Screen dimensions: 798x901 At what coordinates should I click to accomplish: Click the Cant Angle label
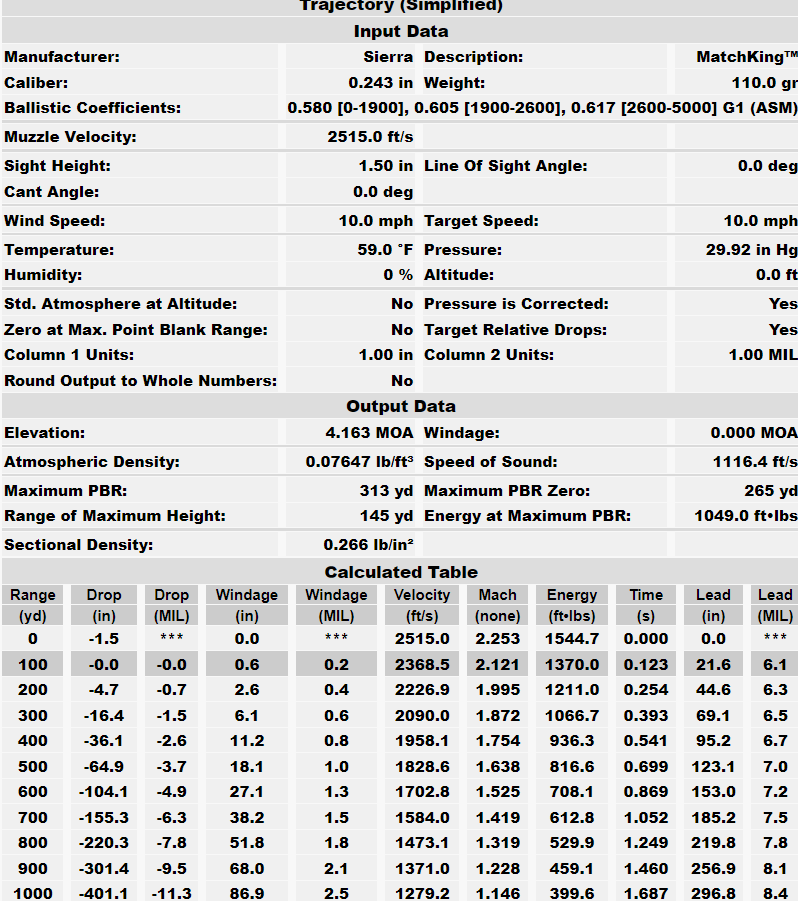click(52, 192)
